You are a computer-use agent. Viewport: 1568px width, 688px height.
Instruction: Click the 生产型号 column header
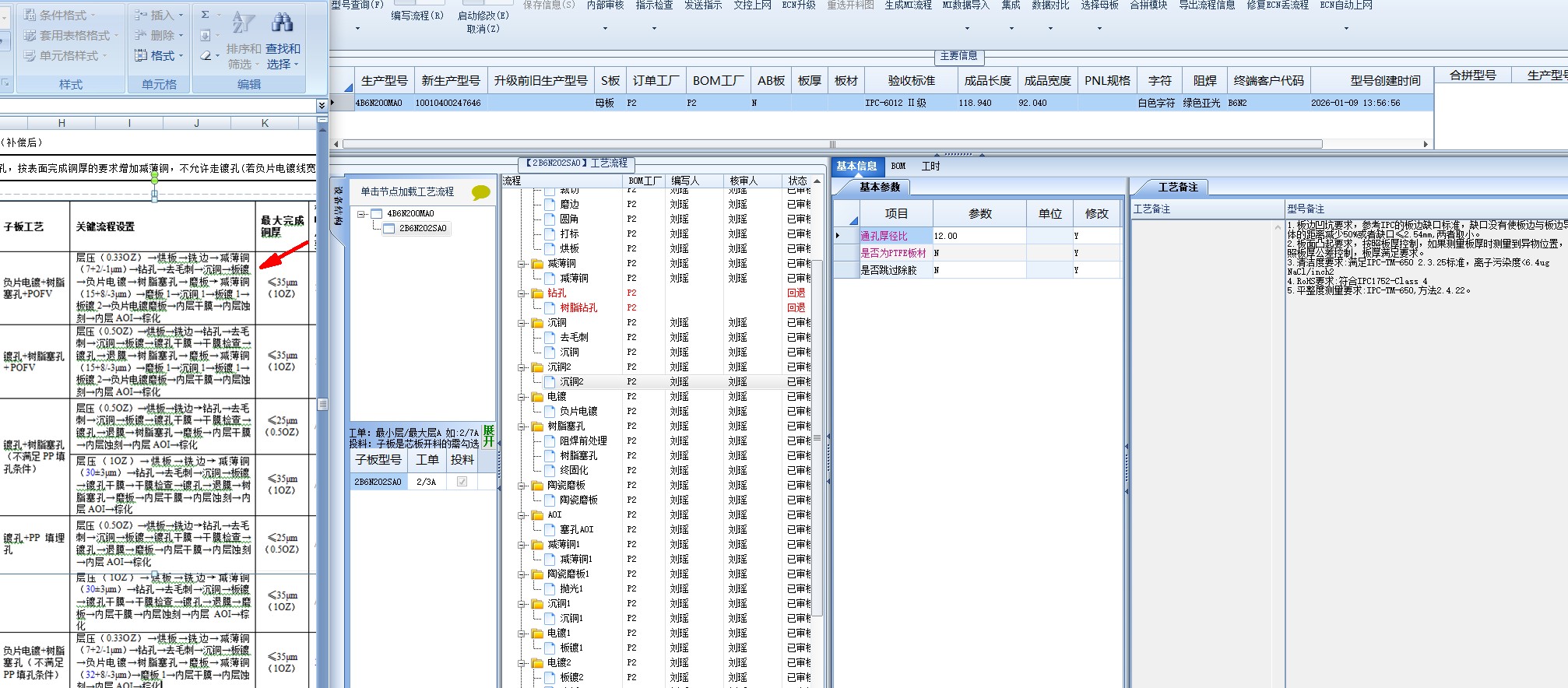click(384, 81)
